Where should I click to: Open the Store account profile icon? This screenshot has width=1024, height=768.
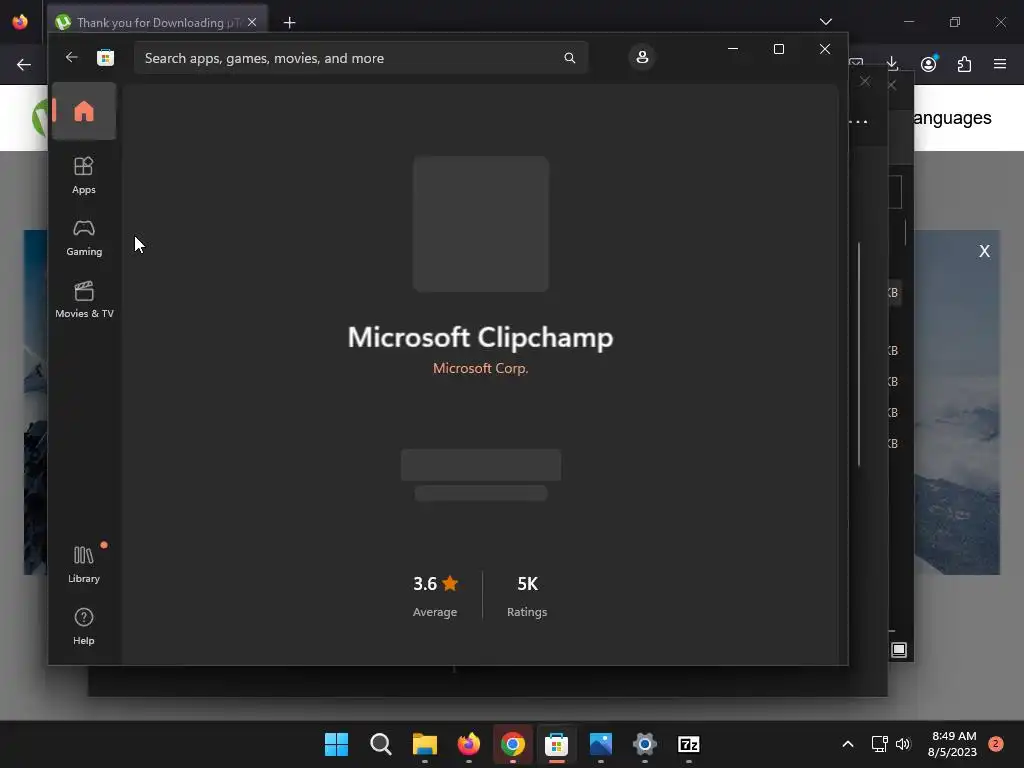(x=642, y=57)
